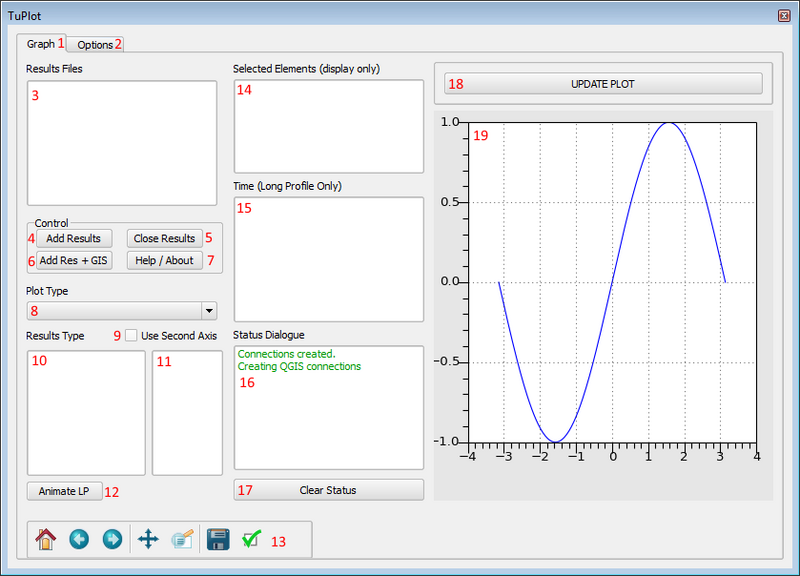Start the Animate LP button
Screen dimensions: 800x576
pyautogui.click(x=64, y=491)
